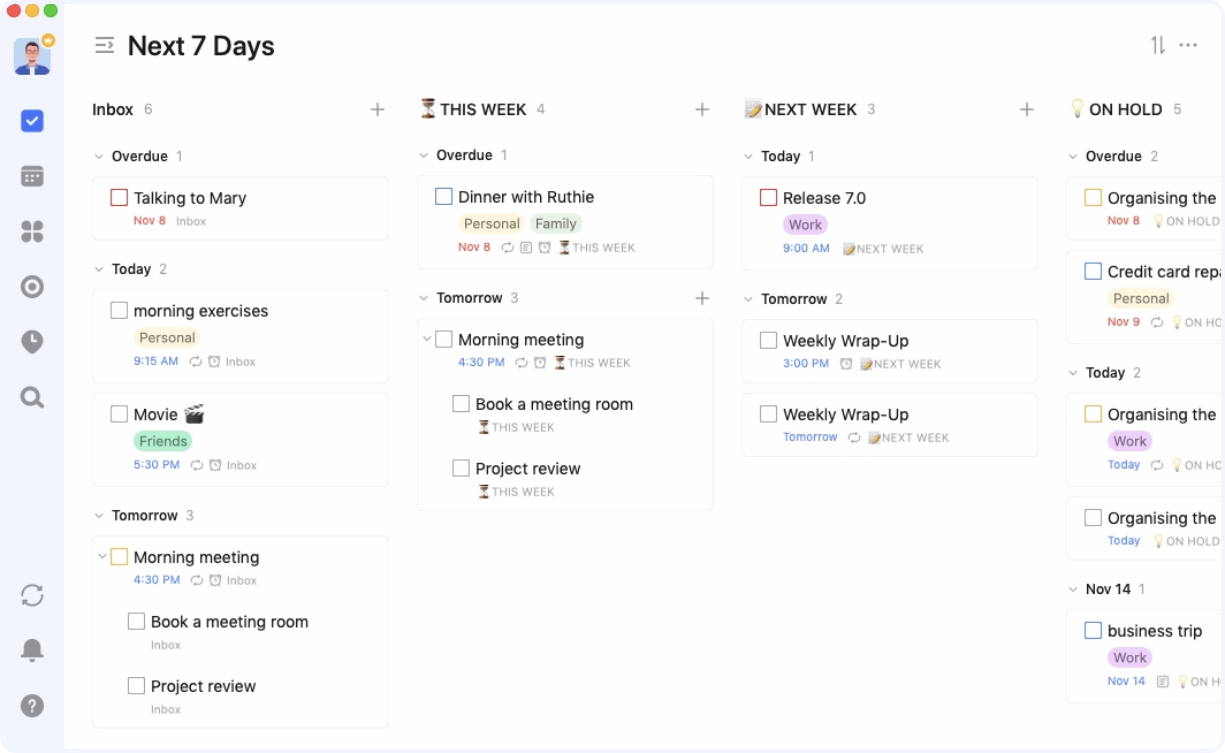Add a task to NEXT WEEK column

tap(1026, 109)
